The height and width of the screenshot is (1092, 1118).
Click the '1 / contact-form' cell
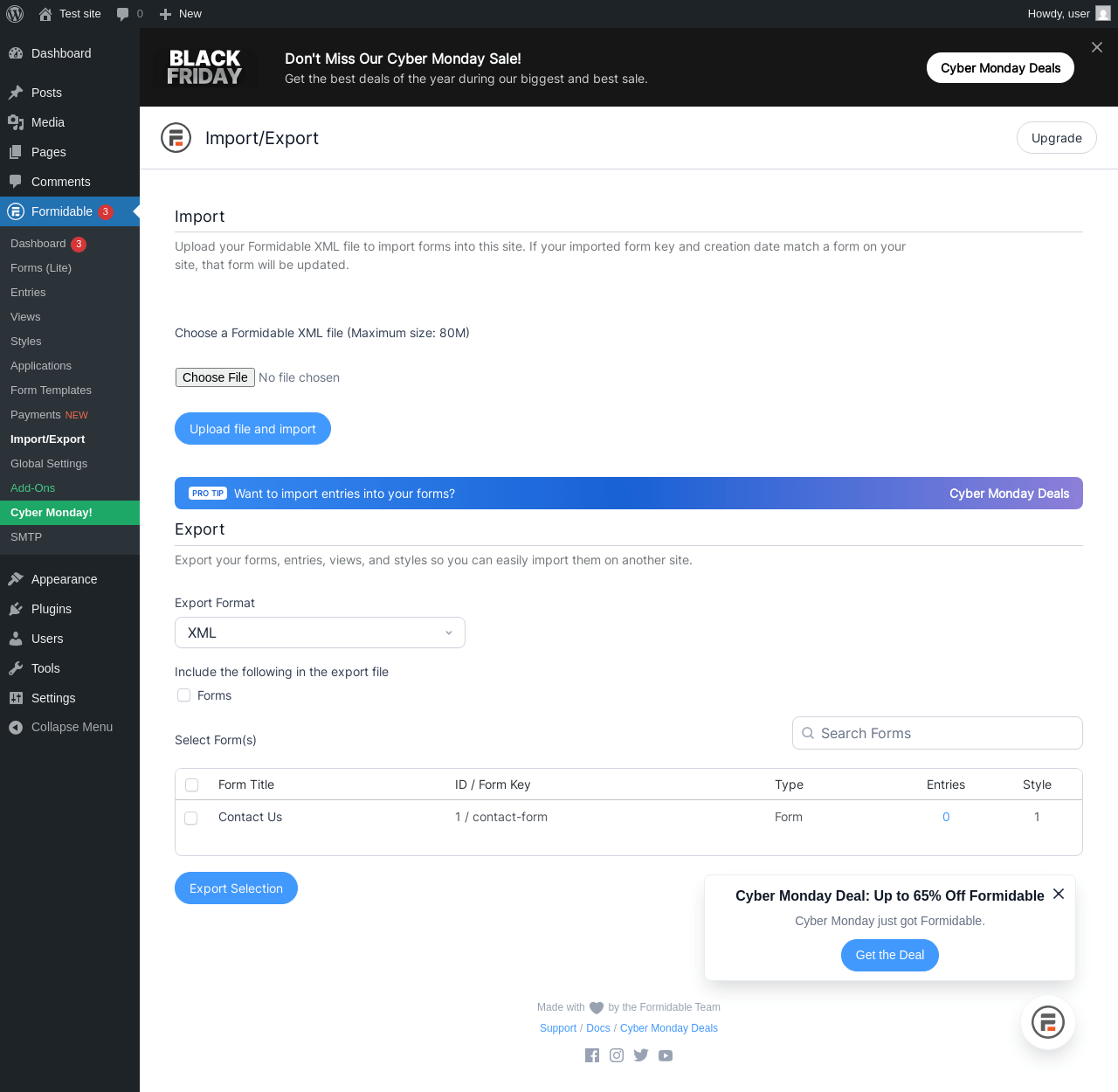501,817
